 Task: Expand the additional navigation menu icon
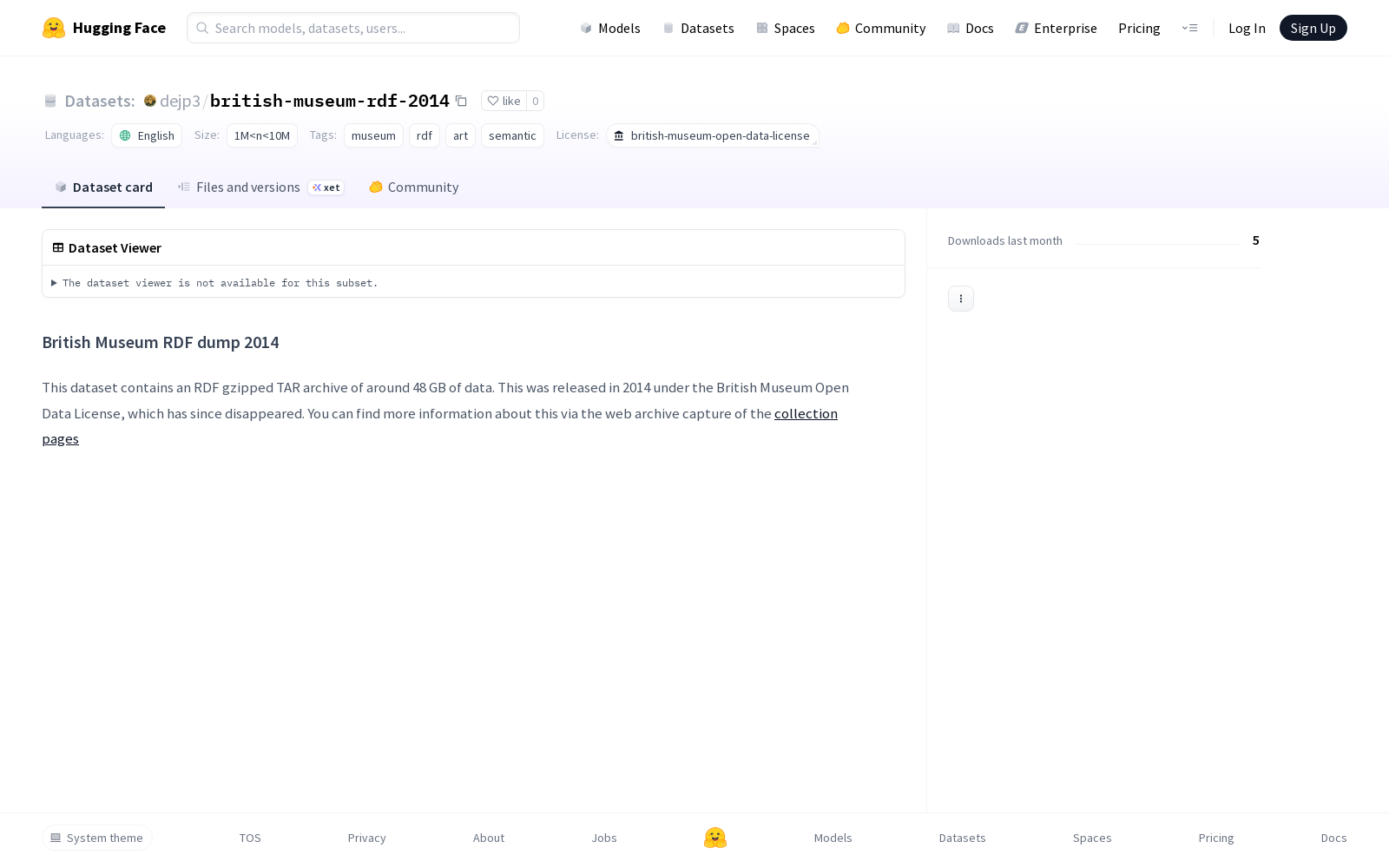(1190, 28)
